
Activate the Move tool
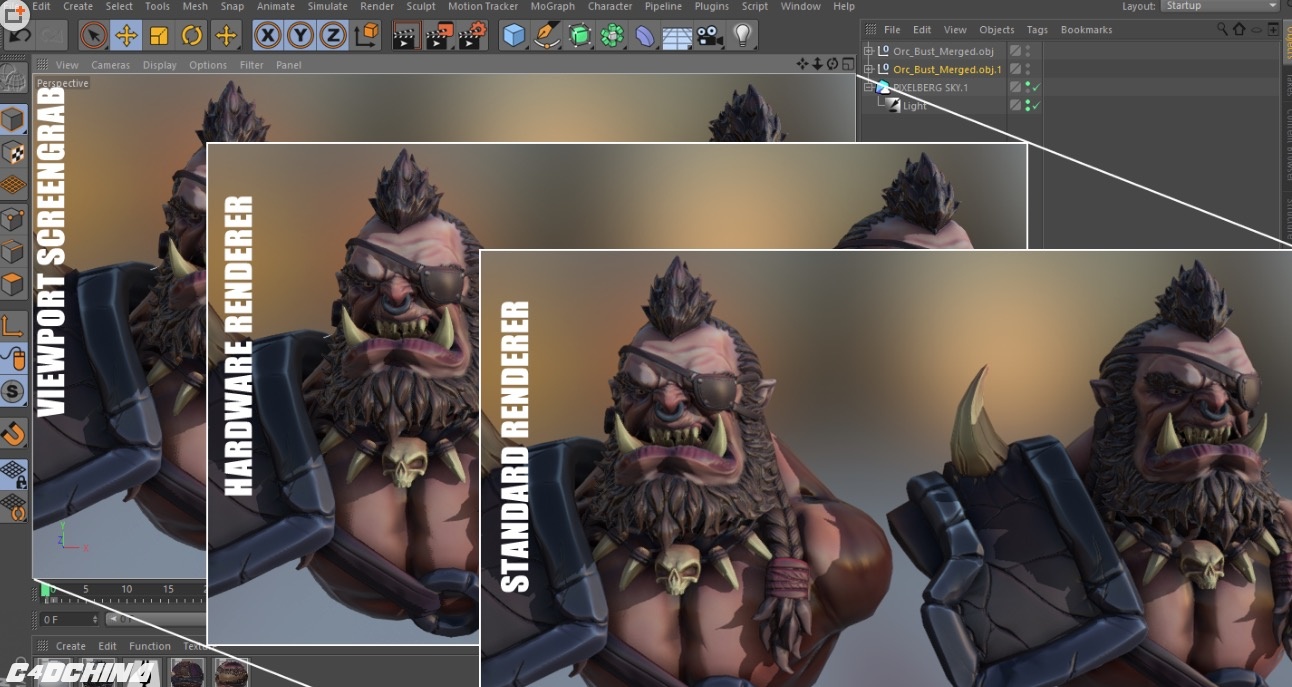(x=126, y=36)
